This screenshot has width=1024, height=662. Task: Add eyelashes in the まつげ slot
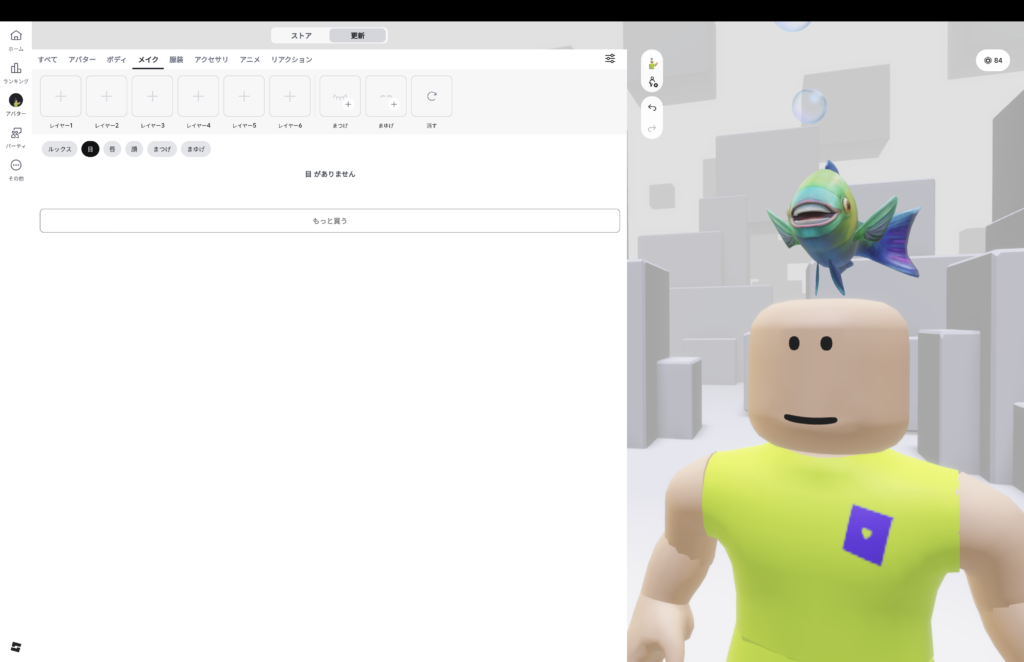(x=340, y=96)
